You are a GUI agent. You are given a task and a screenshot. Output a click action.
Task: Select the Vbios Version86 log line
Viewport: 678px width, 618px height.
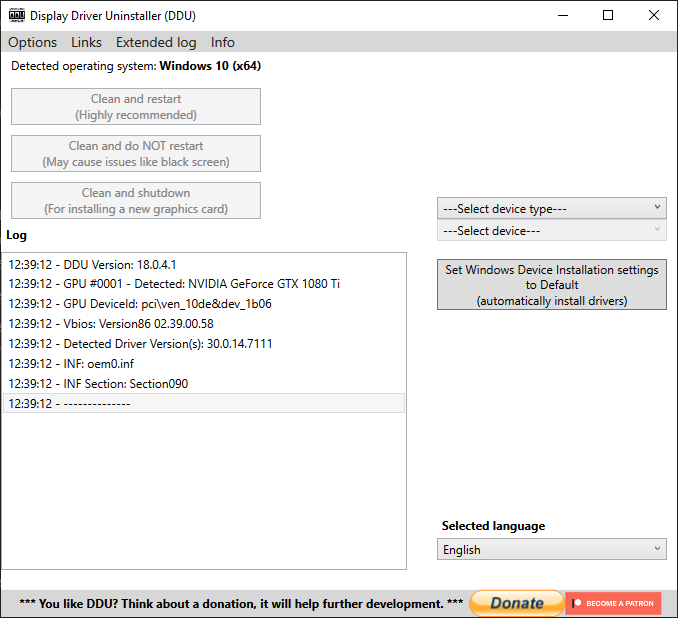[x=204, y=323]
